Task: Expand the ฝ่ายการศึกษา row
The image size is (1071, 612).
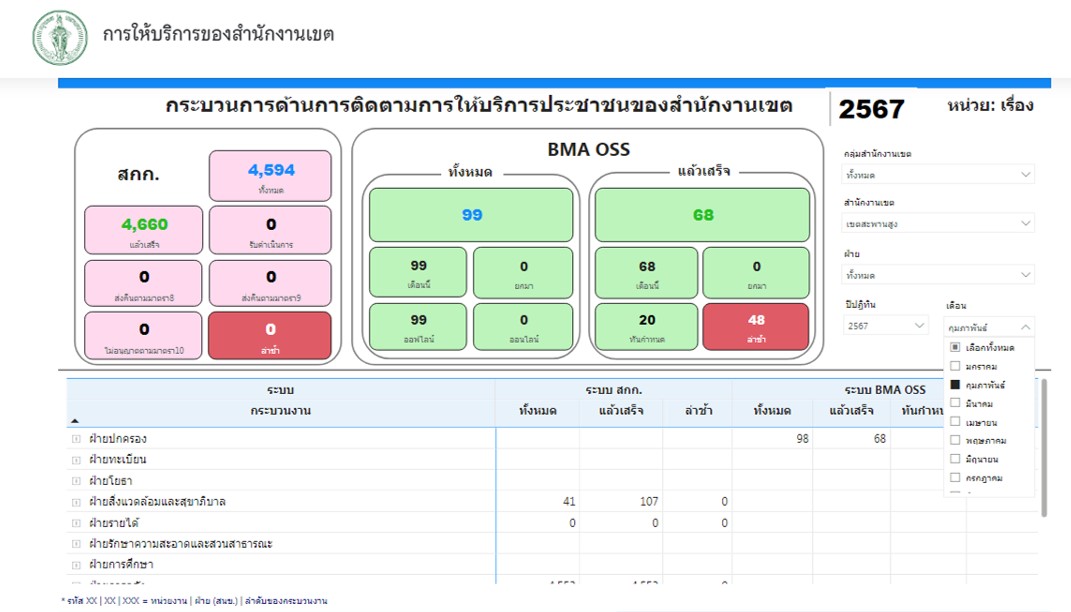Action: point(76,565)
